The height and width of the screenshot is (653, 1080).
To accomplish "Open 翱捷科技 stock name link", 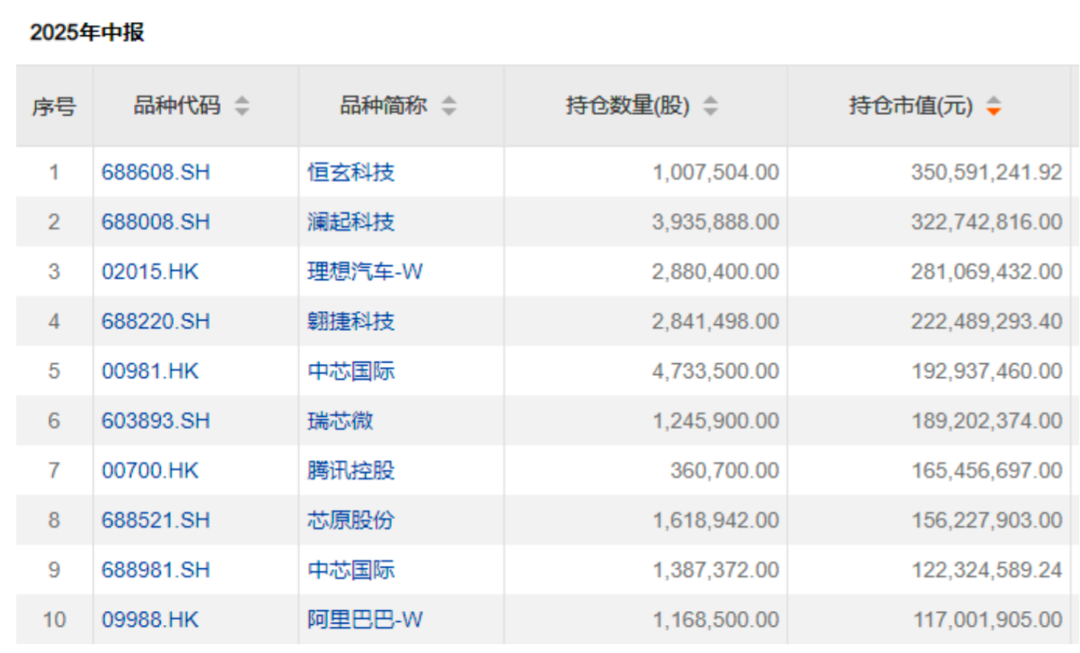I will pyautogui.click(x=351, y=321).
